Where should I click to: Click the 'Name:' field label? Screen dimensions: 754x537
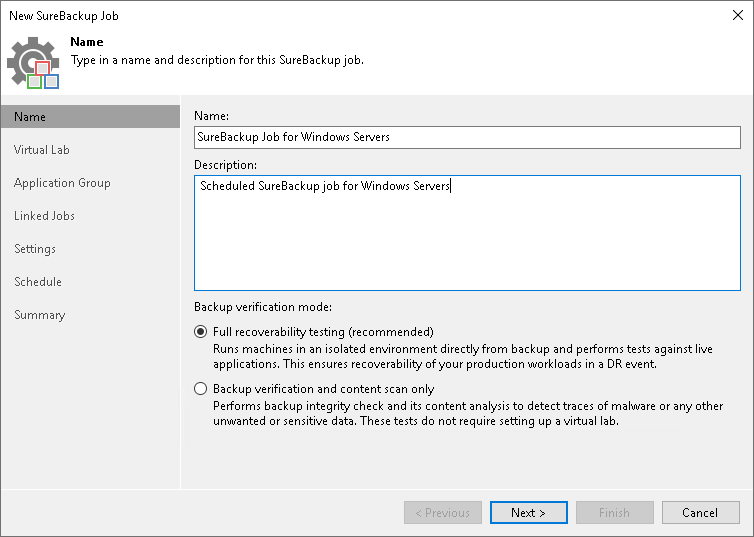point(212,116)
